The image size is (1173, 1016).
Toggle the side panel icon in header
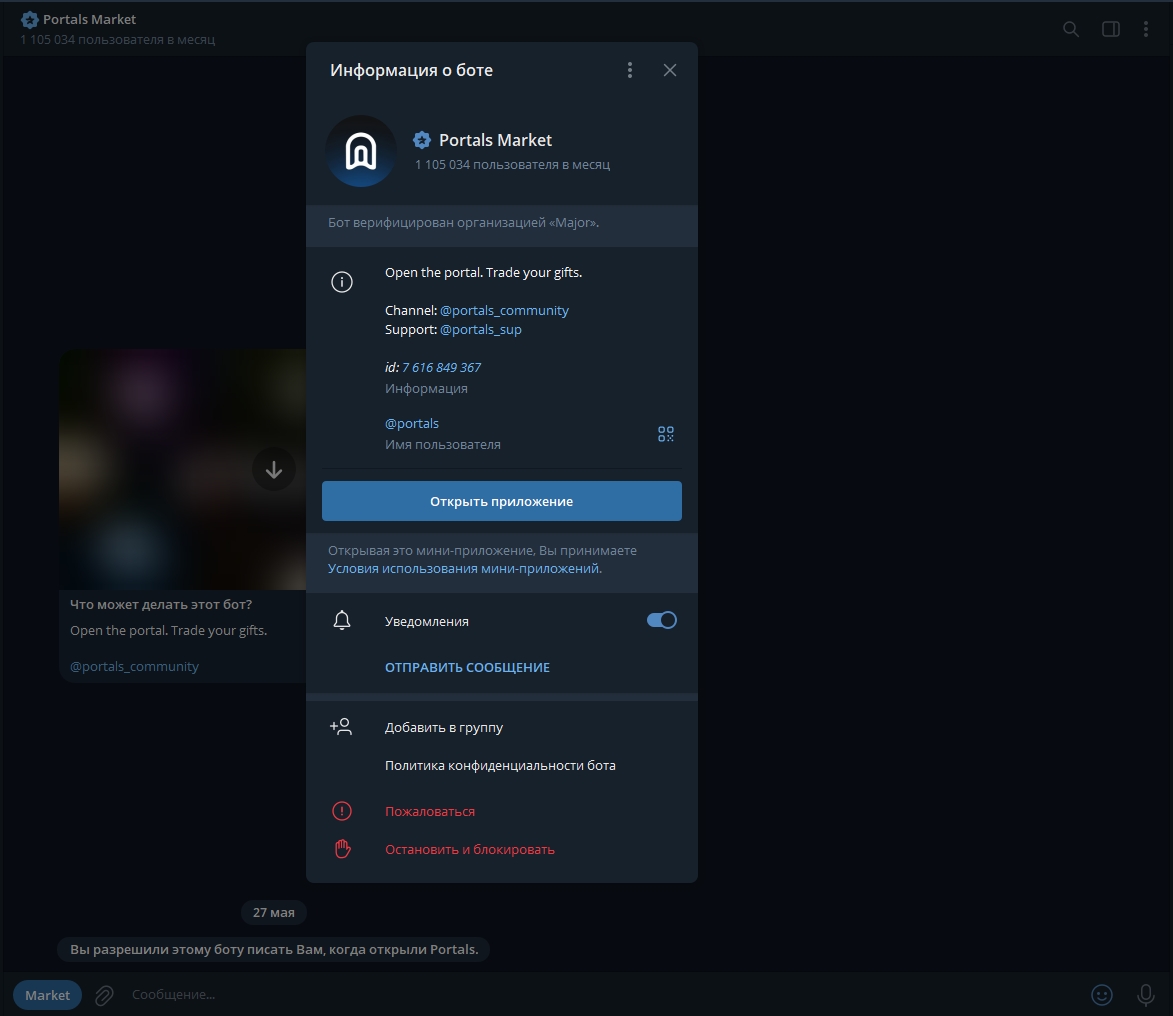click(1110, 29)
